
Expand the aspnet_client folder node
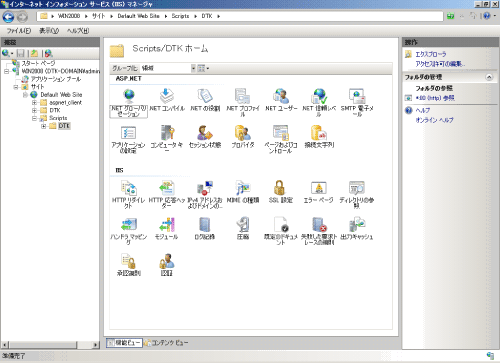pyautogui.click(x=34, y=103)
